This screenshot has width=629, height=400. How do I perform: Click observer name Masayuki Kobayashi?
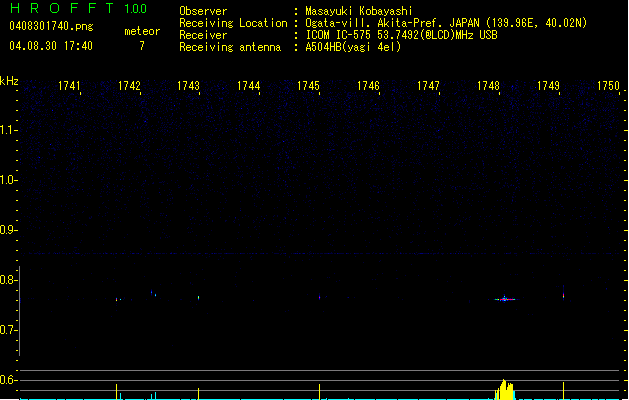[359, 11]
